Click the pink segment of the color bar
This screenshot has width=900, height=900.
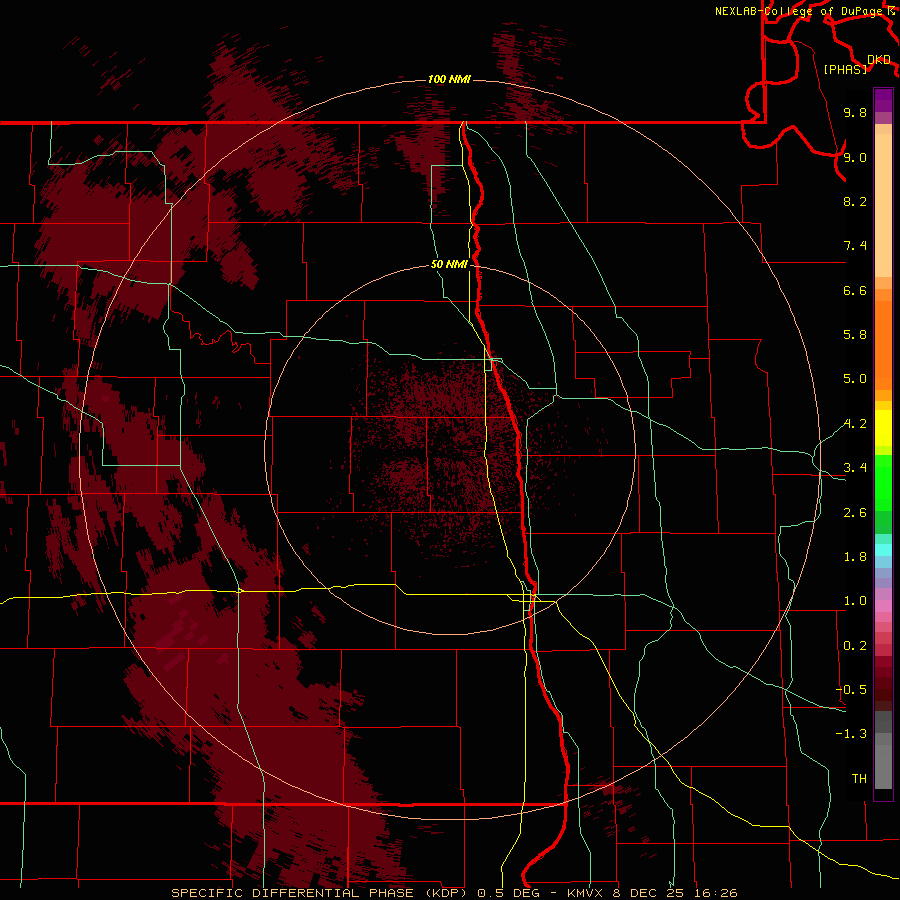883,607
